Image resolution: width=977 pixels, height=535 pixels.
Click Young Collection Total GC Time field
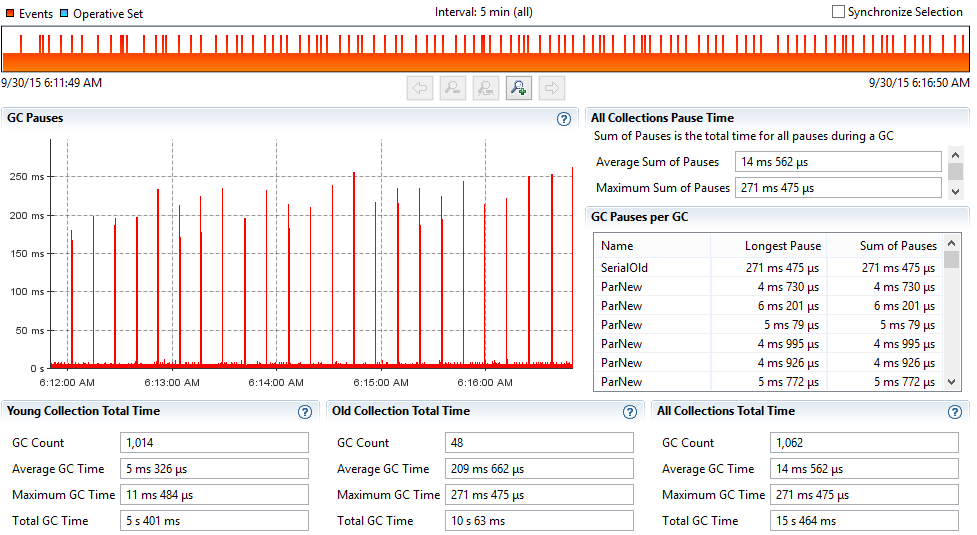214,521
